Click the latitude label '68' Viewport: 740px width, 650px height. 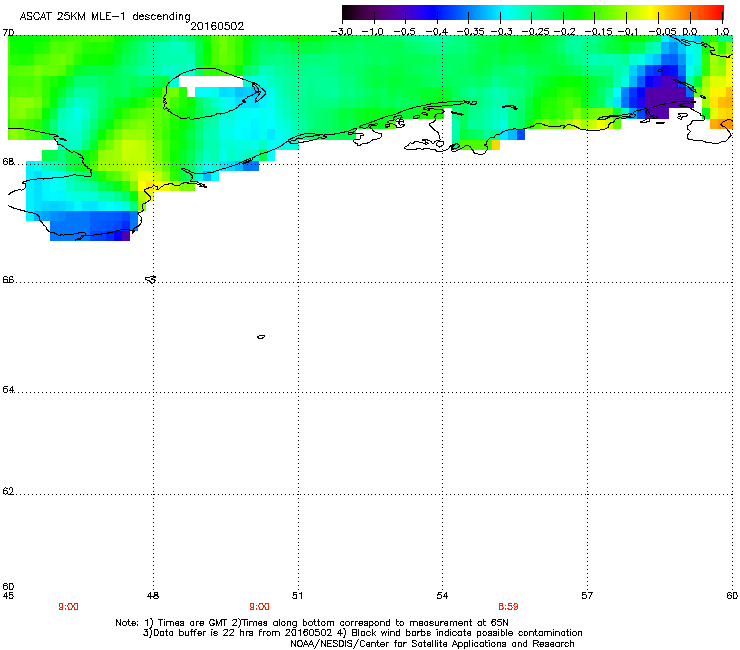click(8, 162)
